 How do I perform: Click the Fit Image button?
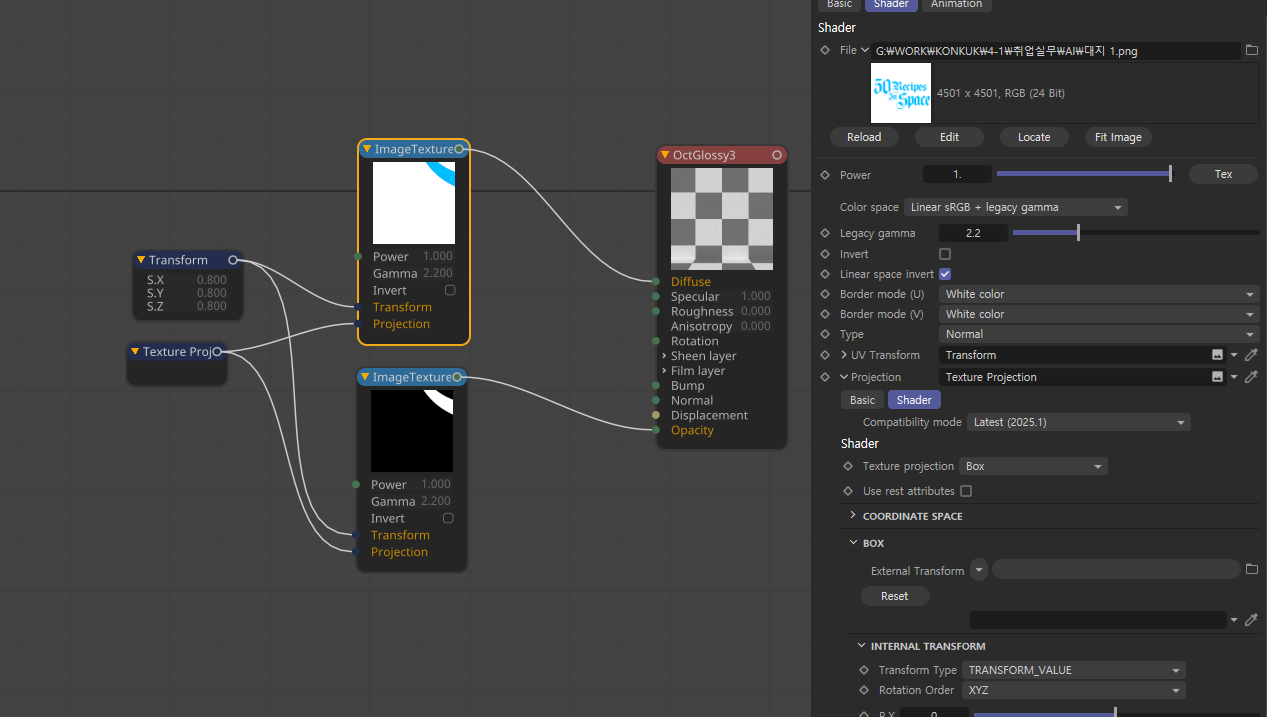1118,137
